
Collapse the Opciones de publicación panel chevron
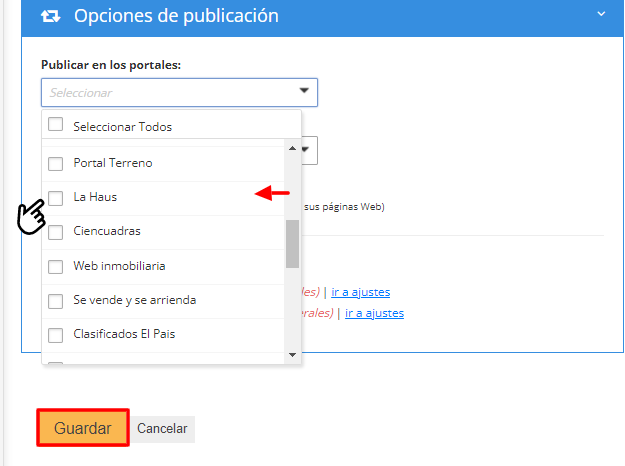click(x=600, y=15)
